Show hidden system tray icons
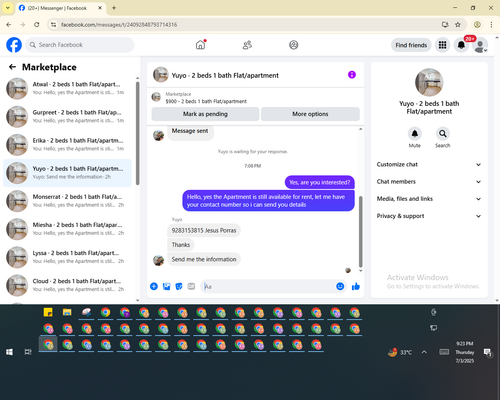 [424, 352]
